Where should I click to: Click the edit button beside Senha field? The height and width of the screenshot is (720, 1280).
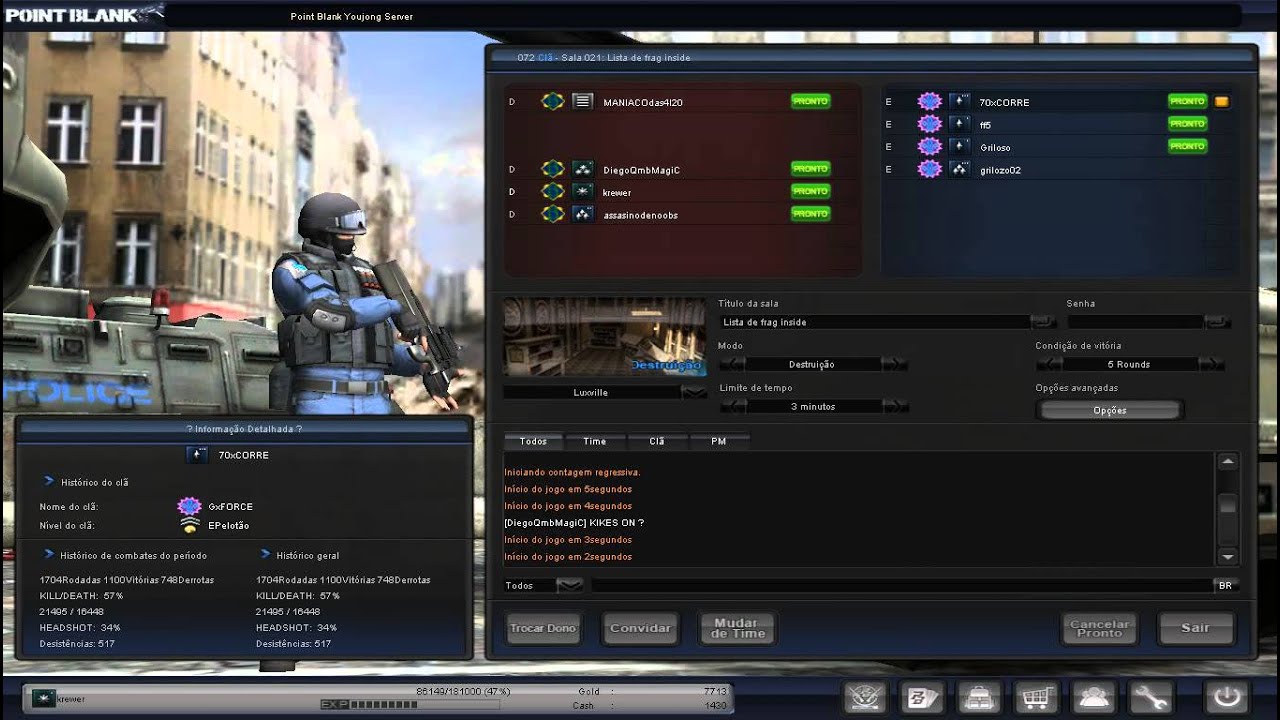pos(1217,322)
